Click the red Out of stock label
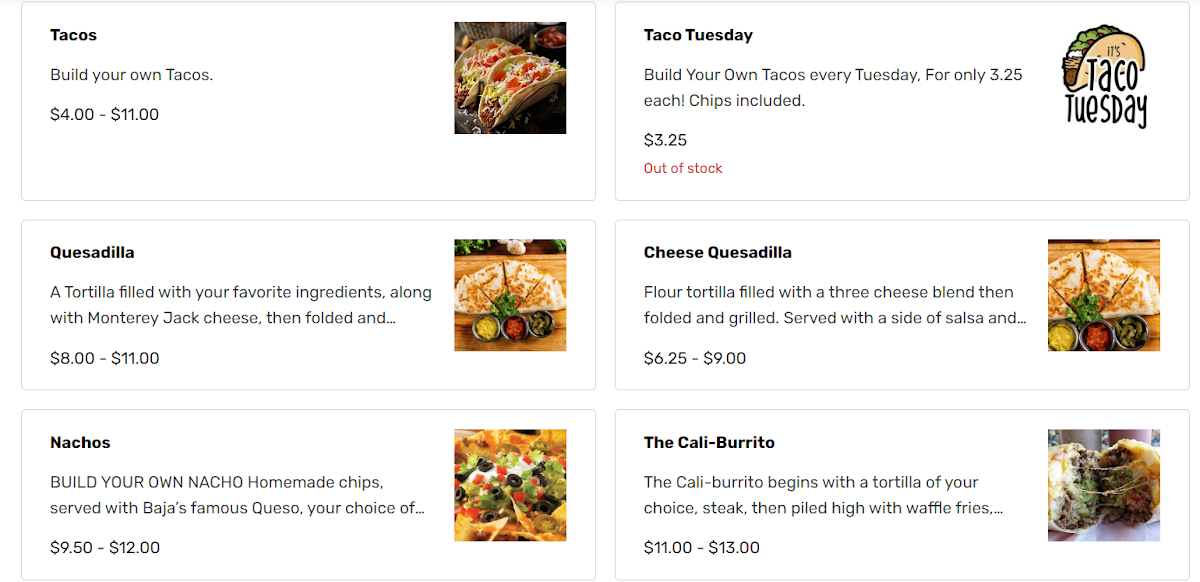The width and height of the screenshot is (1200, 582). coord(683,168)
